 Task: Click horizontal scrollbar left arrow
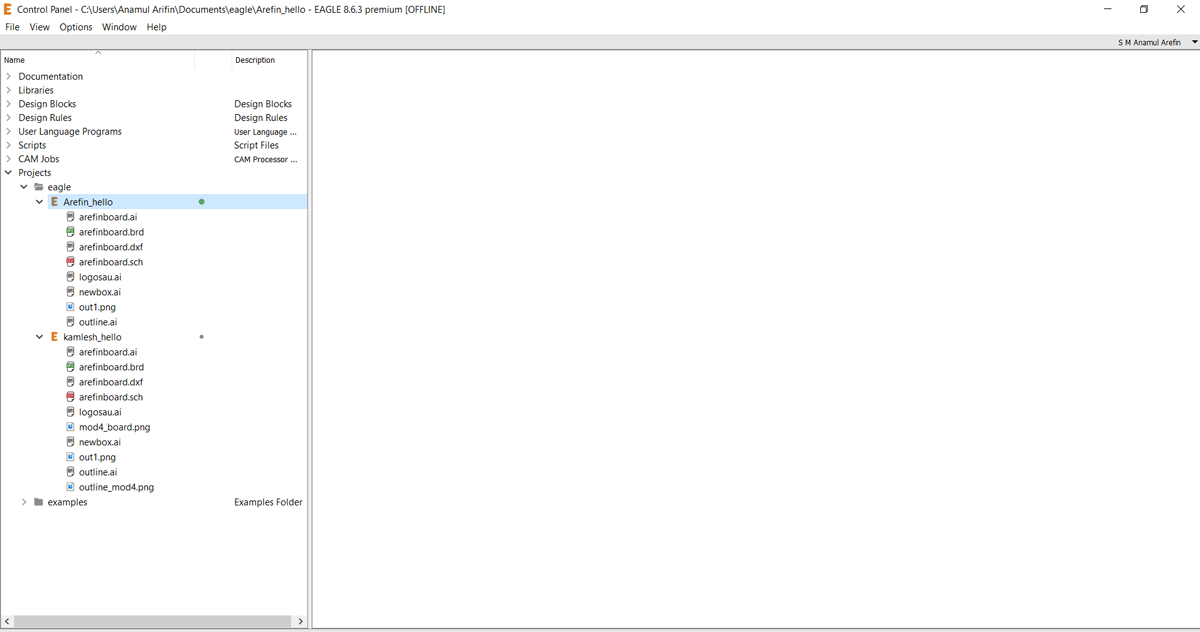[x=8, y=621]
